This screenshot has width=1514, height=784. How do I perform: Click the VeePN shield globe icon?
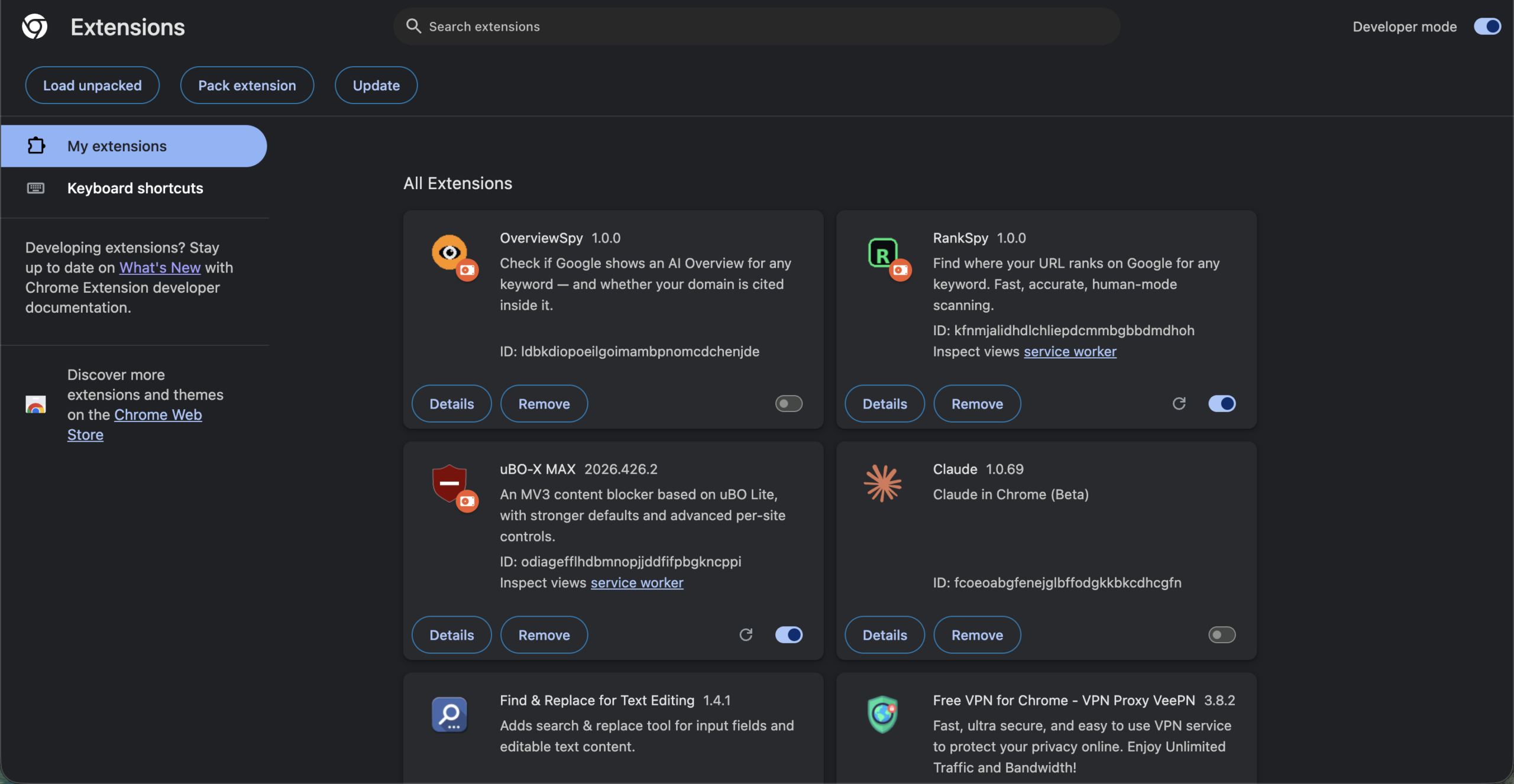[x=882, y=714]
